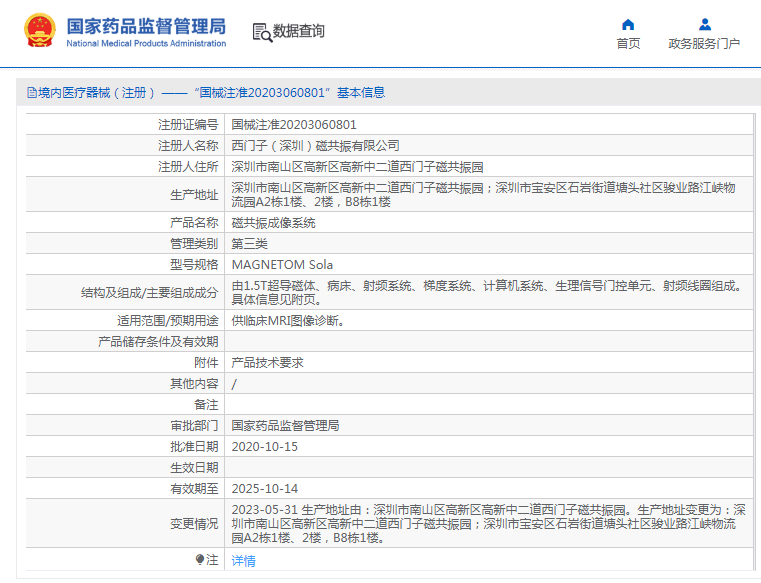Click the 生产地址 value text

pos(483,195)
